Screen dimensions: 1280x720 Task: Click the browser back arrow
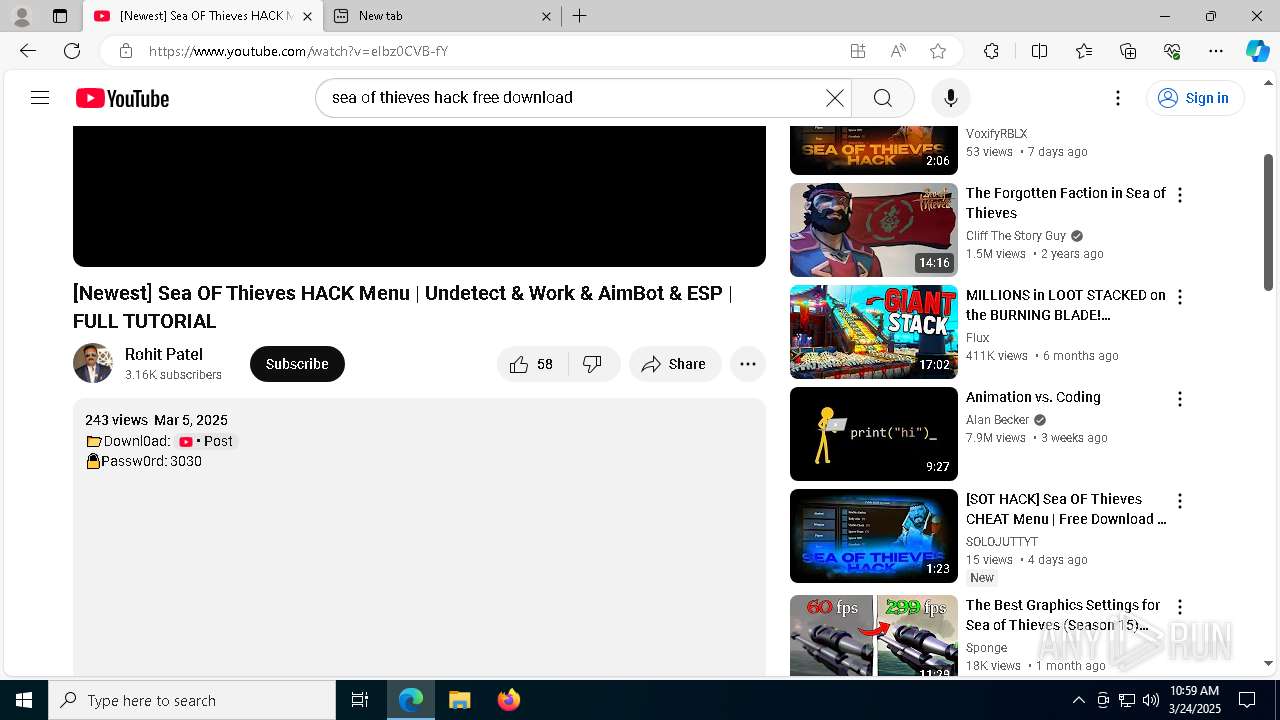(27, 51)
